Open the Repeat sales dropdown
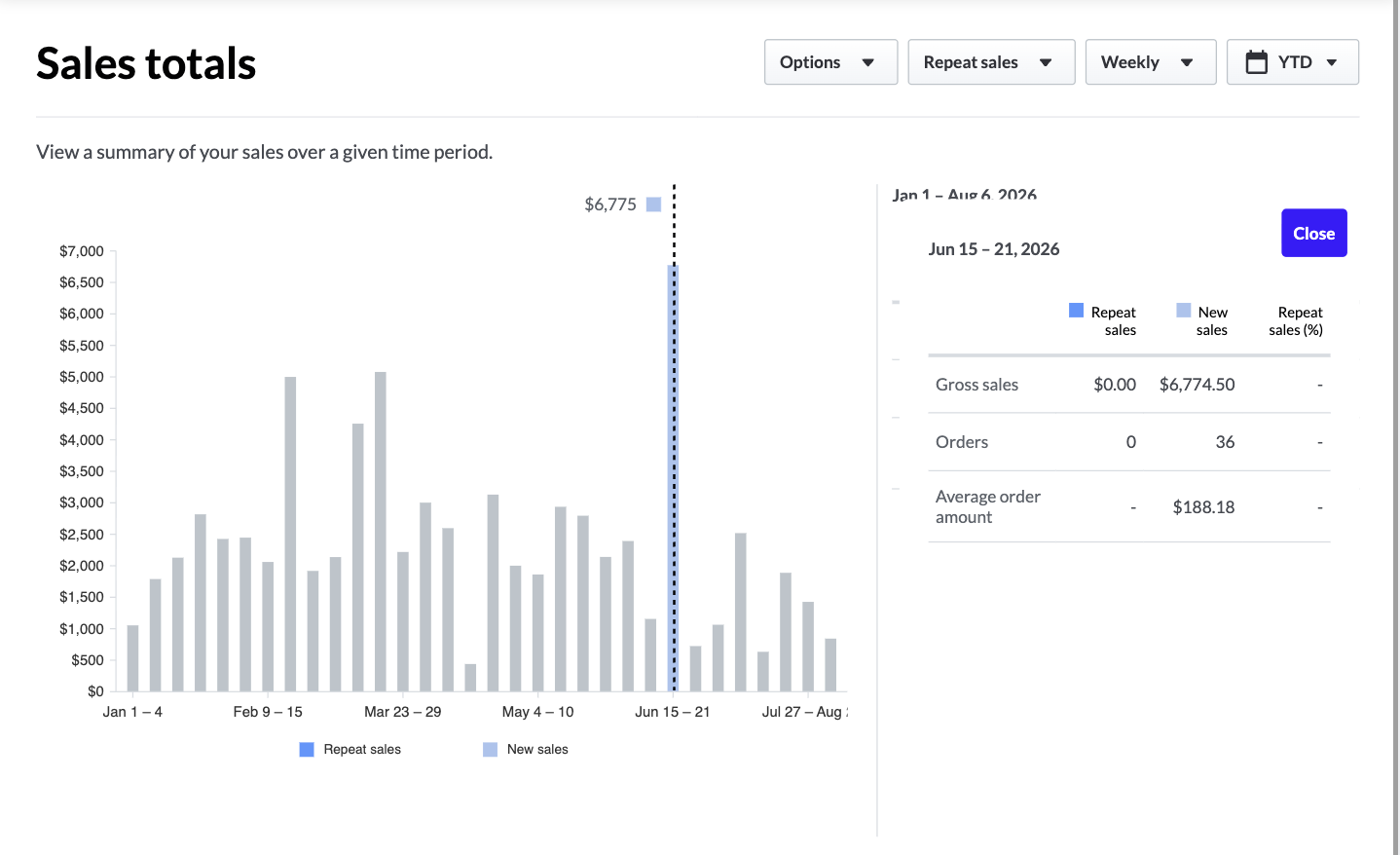Viewport: 1400px width, 855px height. 991,62
